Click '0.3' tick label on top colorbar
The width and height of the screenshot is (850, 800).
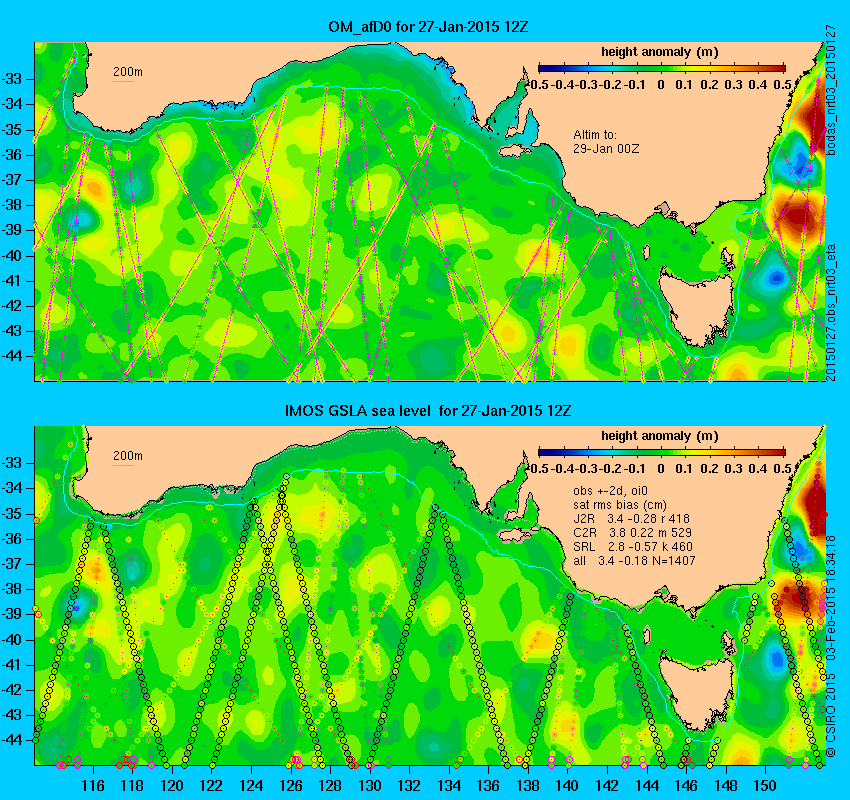[x=733, y=85]
